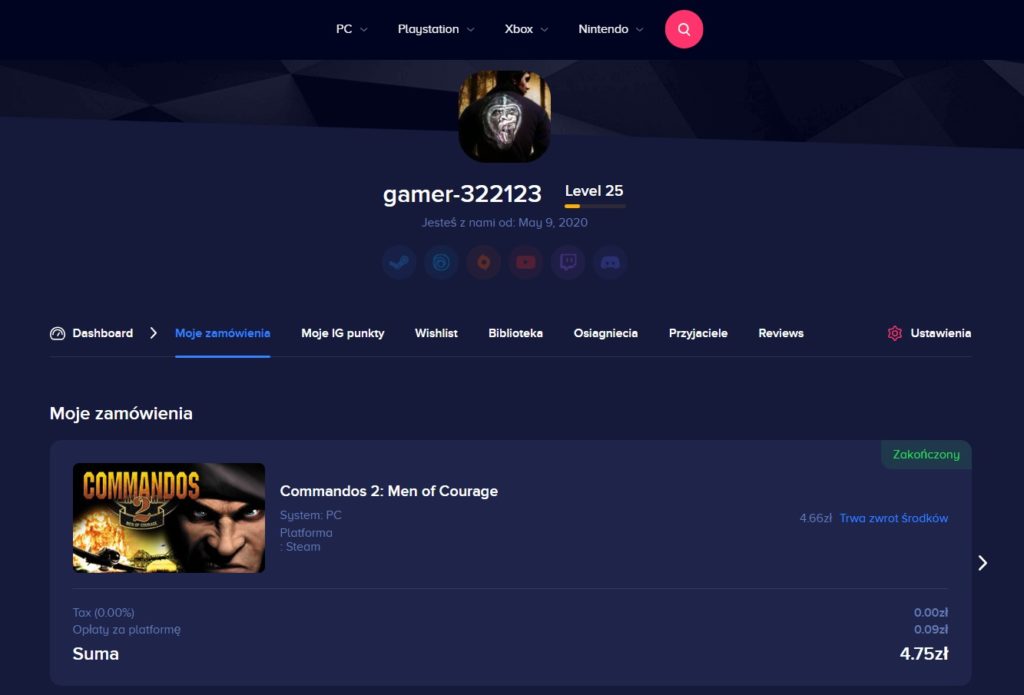Open the Playstation dropdown menu
Screen dimensions: 1024x695
(x=435, y=29)
